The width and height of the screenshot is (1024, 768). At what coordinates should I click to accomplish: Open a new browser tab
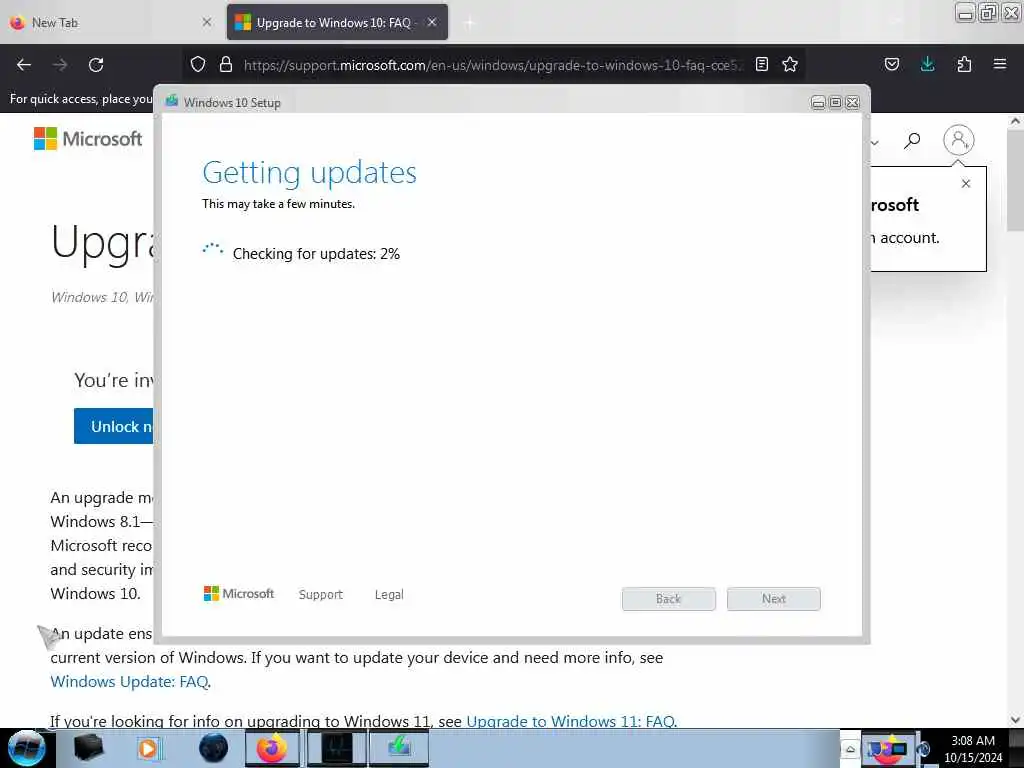(x=470, y=23)
